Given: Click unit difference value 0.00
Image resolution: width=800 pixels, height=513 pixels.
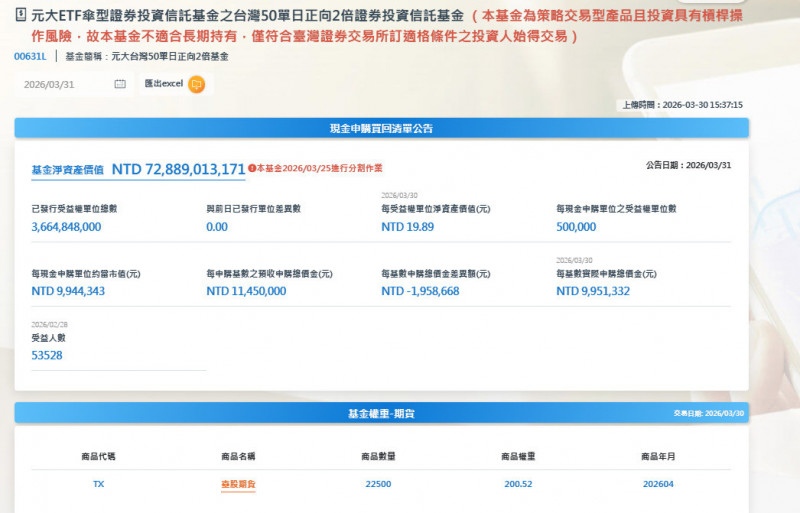Looking at the screenshot, I should pos(217,227).
